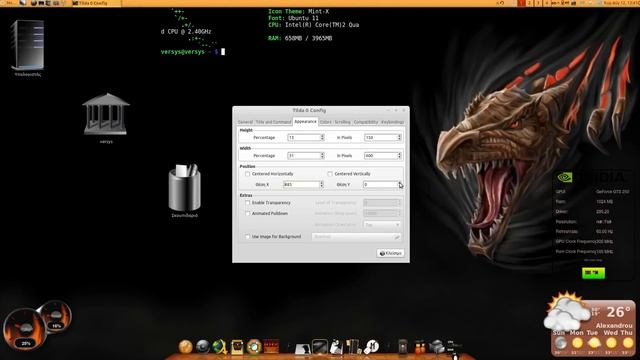The width and height of the screenshot is (640, 360).
Task: Click the background image file chooser
Action: 356,237
